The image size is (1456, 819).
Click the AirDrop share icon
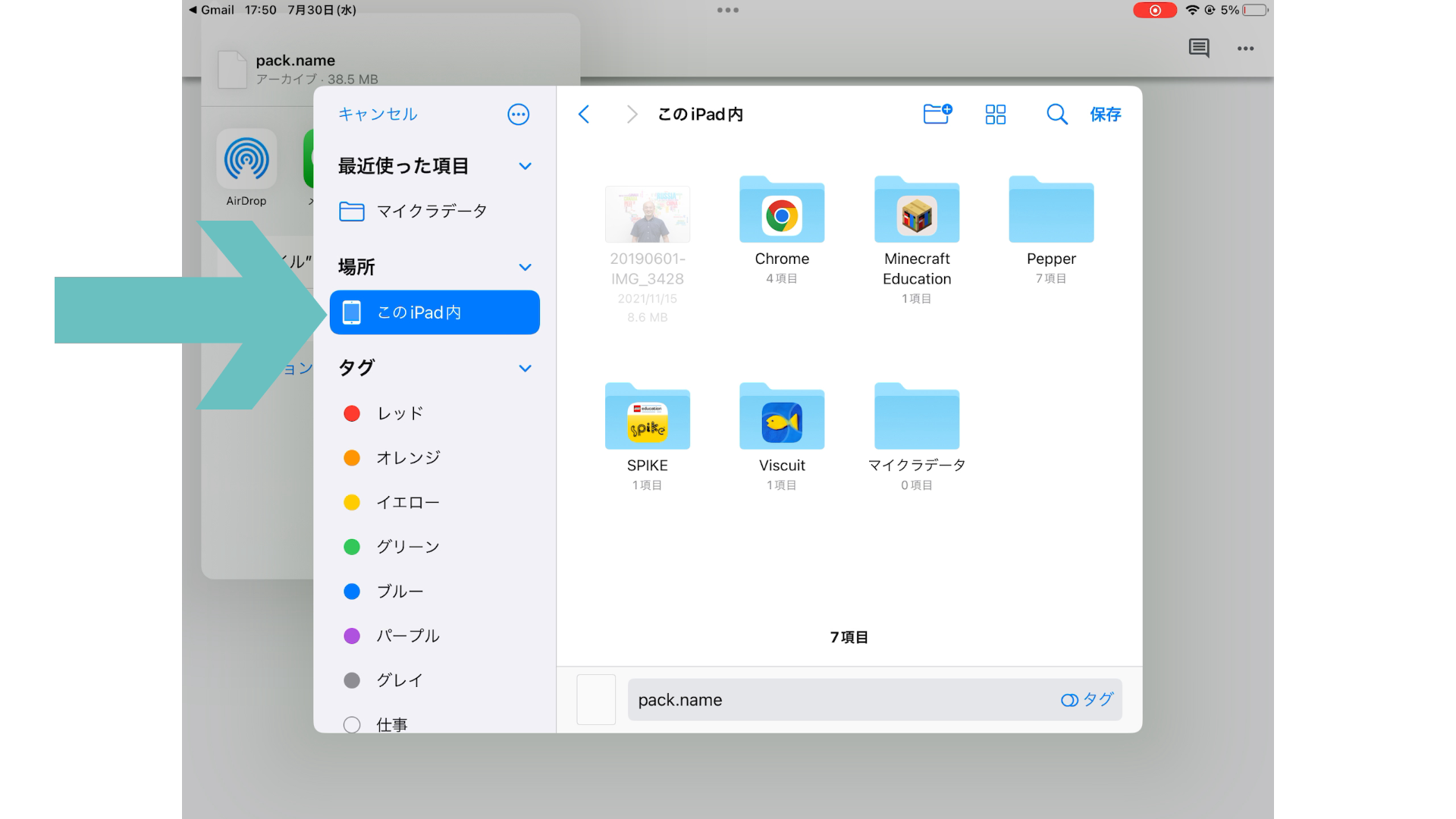(x=246, y=159)
